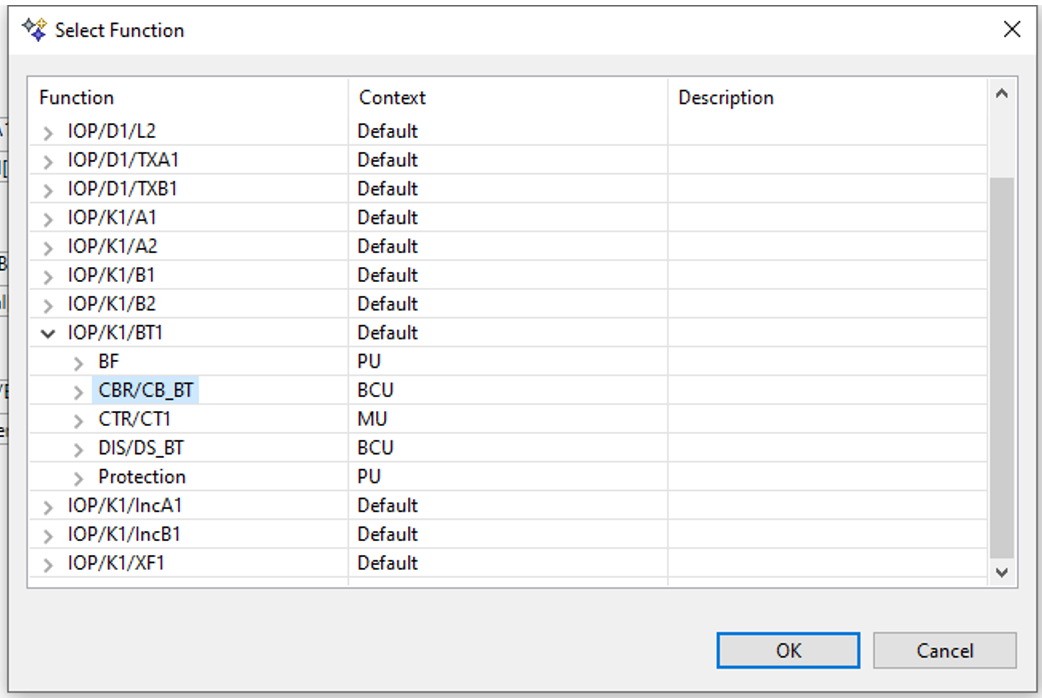
Task: Click the Function column header
Action: (77, 98)
